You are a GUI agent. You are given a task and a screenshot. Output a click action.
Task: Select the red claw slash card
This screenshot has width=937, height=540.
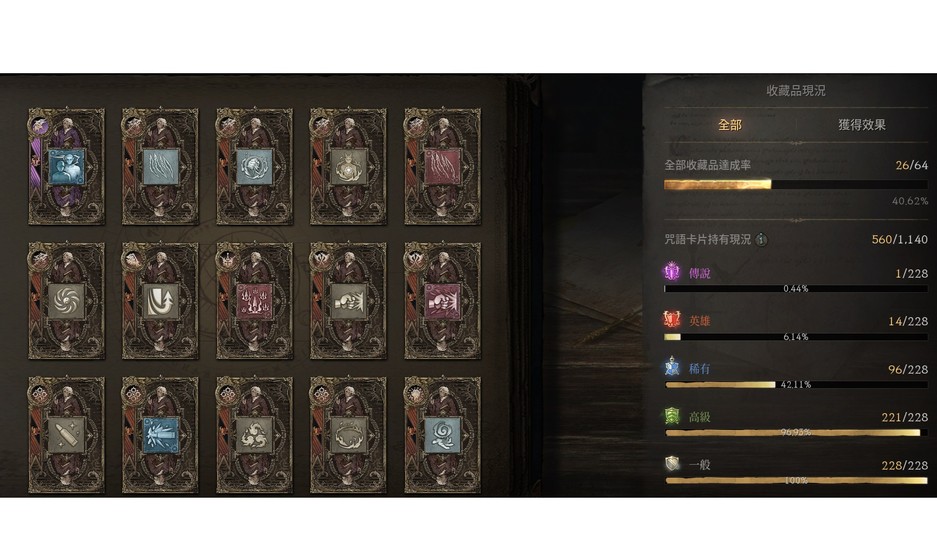(442, 167)
